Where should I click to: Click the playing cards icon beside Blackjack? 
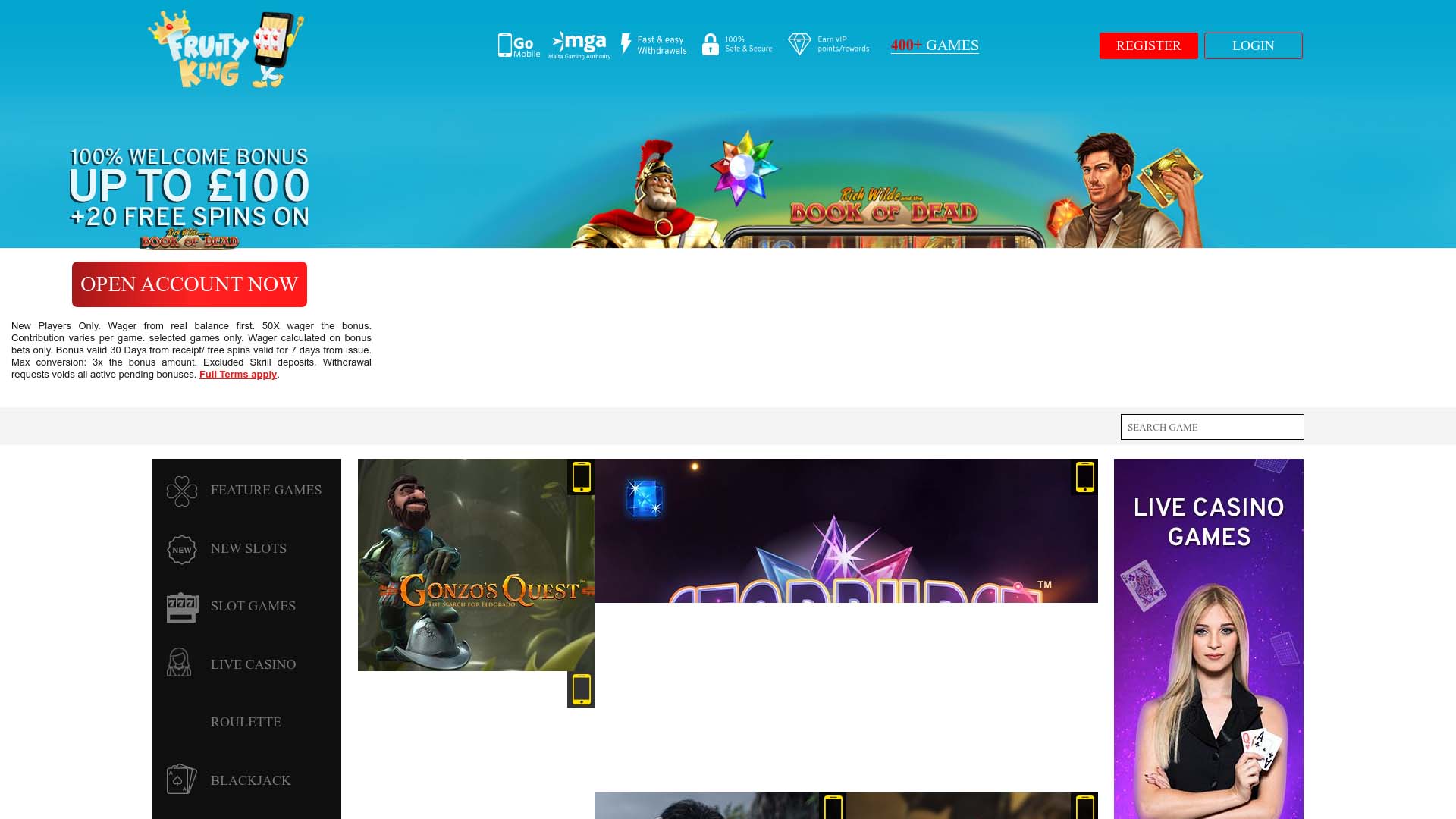(x=182, y=780)
